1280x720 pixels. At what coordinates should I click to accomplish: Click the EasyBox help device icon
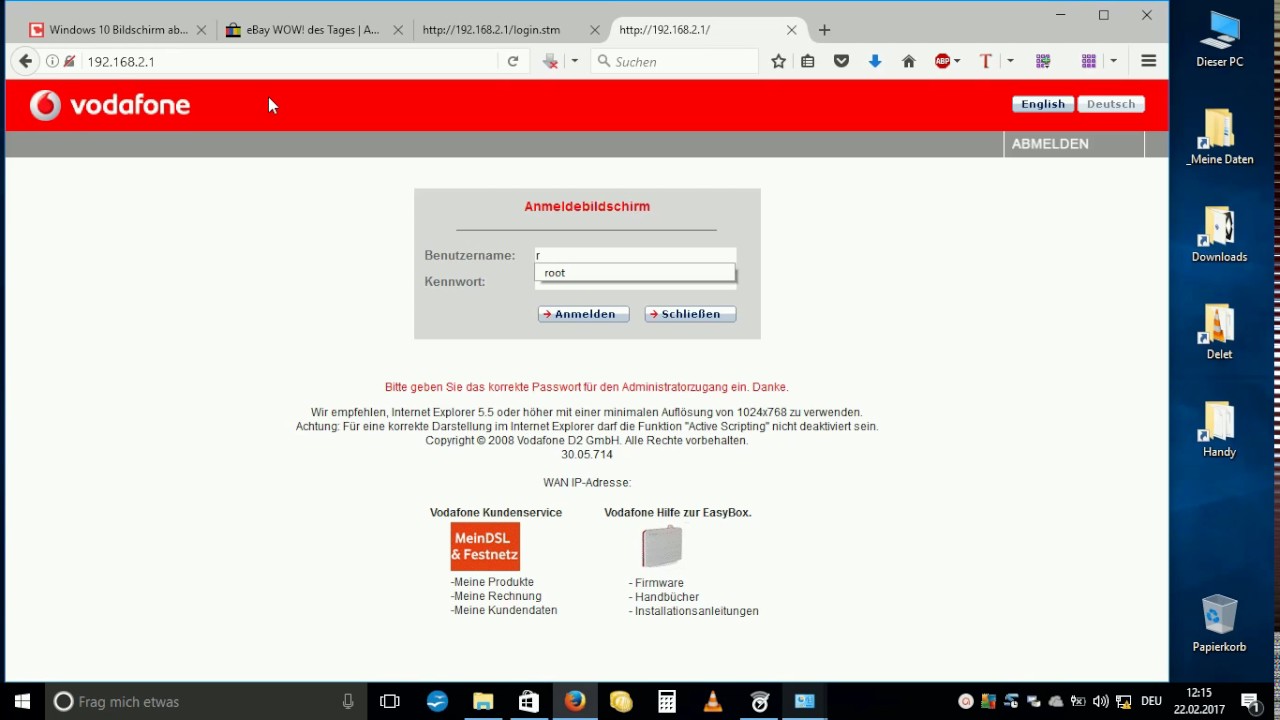tap(662, 546)
